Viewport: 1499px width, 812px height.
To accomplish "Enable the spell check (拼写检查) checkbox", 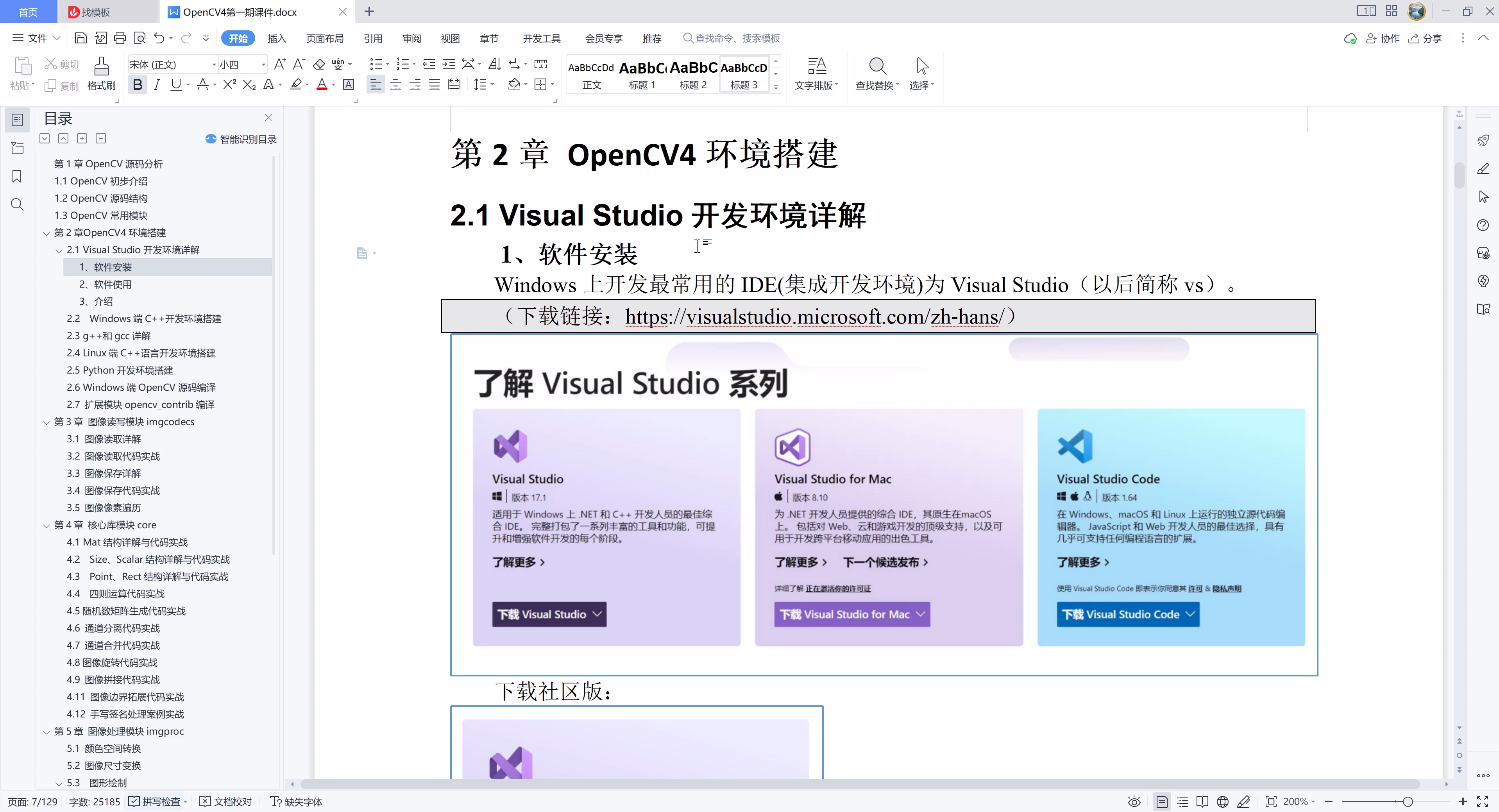I will point(134,801).
